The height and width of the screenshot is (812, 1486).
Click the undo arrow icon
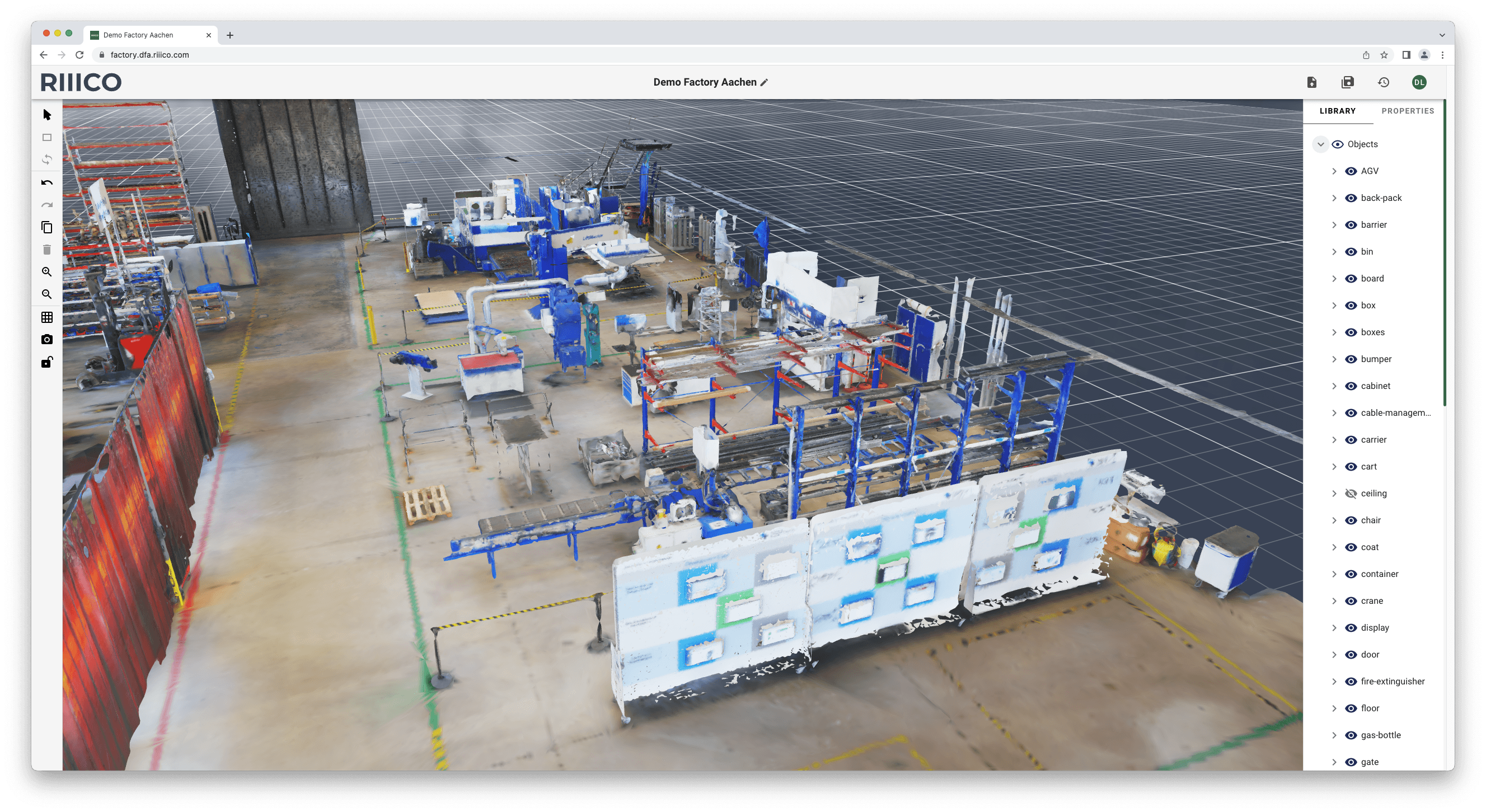48,183
